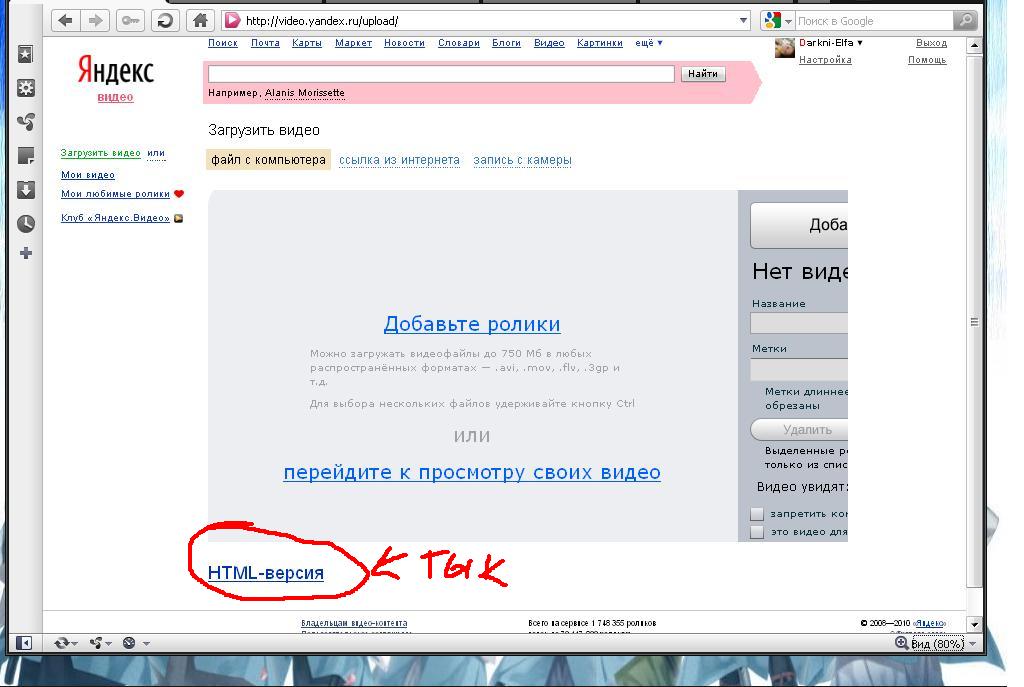Click the scrollbar down arrow
This screenshot has height=687, width=1024.
pos(974,624)
